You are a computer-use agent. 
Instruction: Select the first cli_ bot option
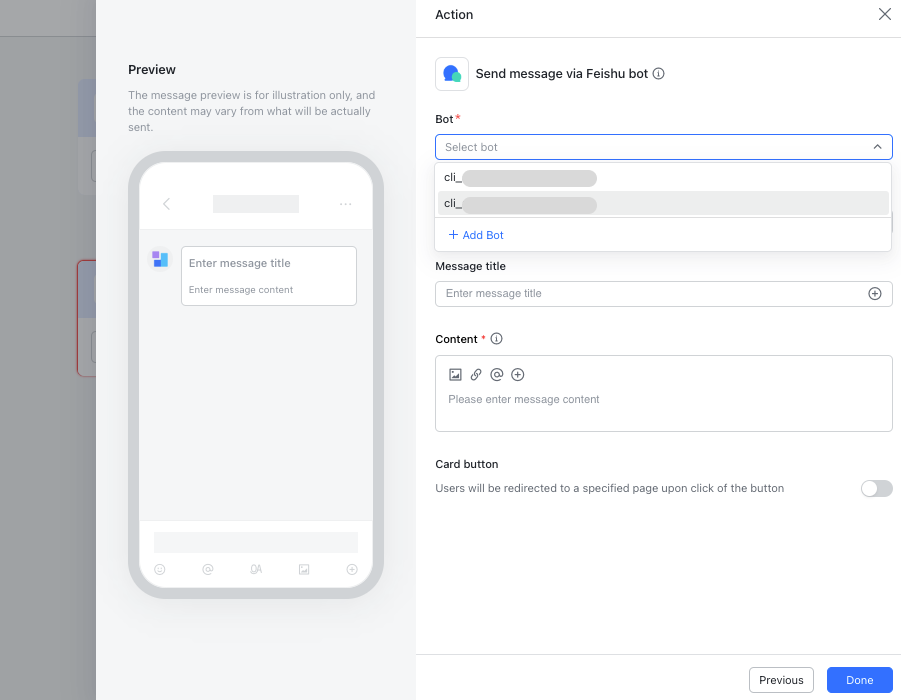coord(520,177)
